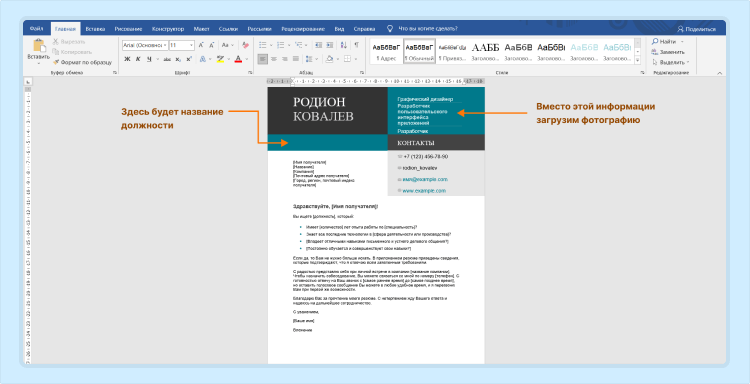Decrease font size with shrink-font icon
Image resolution: width=750 pixels, height=384 pixels.
[211, 45]
